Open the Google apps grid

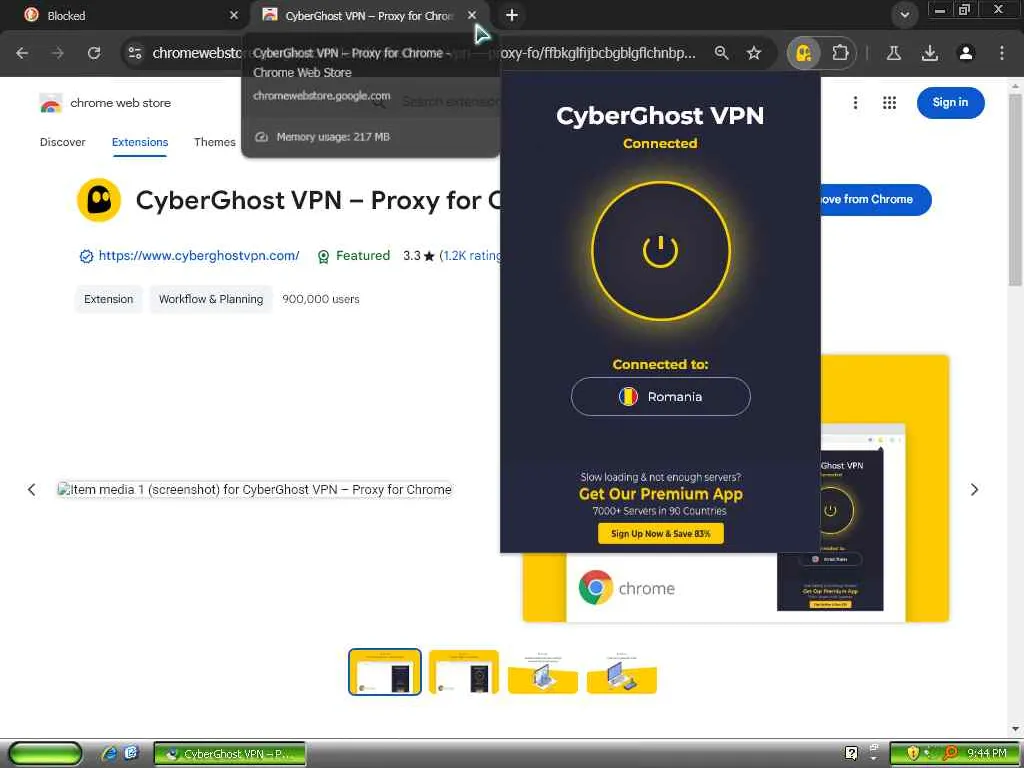pyautogui.click(x=889, y=103)
